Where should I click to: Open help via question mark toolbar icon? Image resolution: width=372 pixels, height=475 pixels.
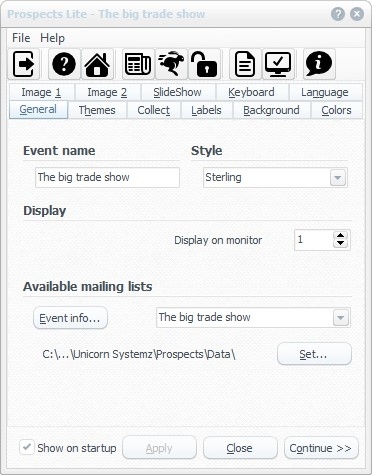click(64, 64)
